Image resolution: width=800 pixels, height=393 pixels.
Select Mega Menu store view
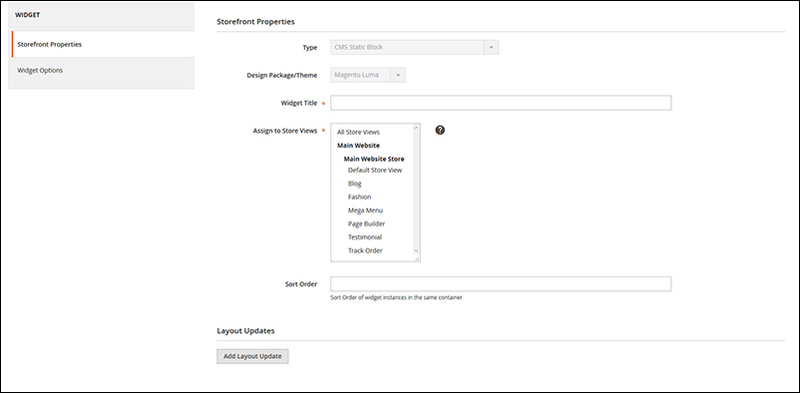coord(365,210)
